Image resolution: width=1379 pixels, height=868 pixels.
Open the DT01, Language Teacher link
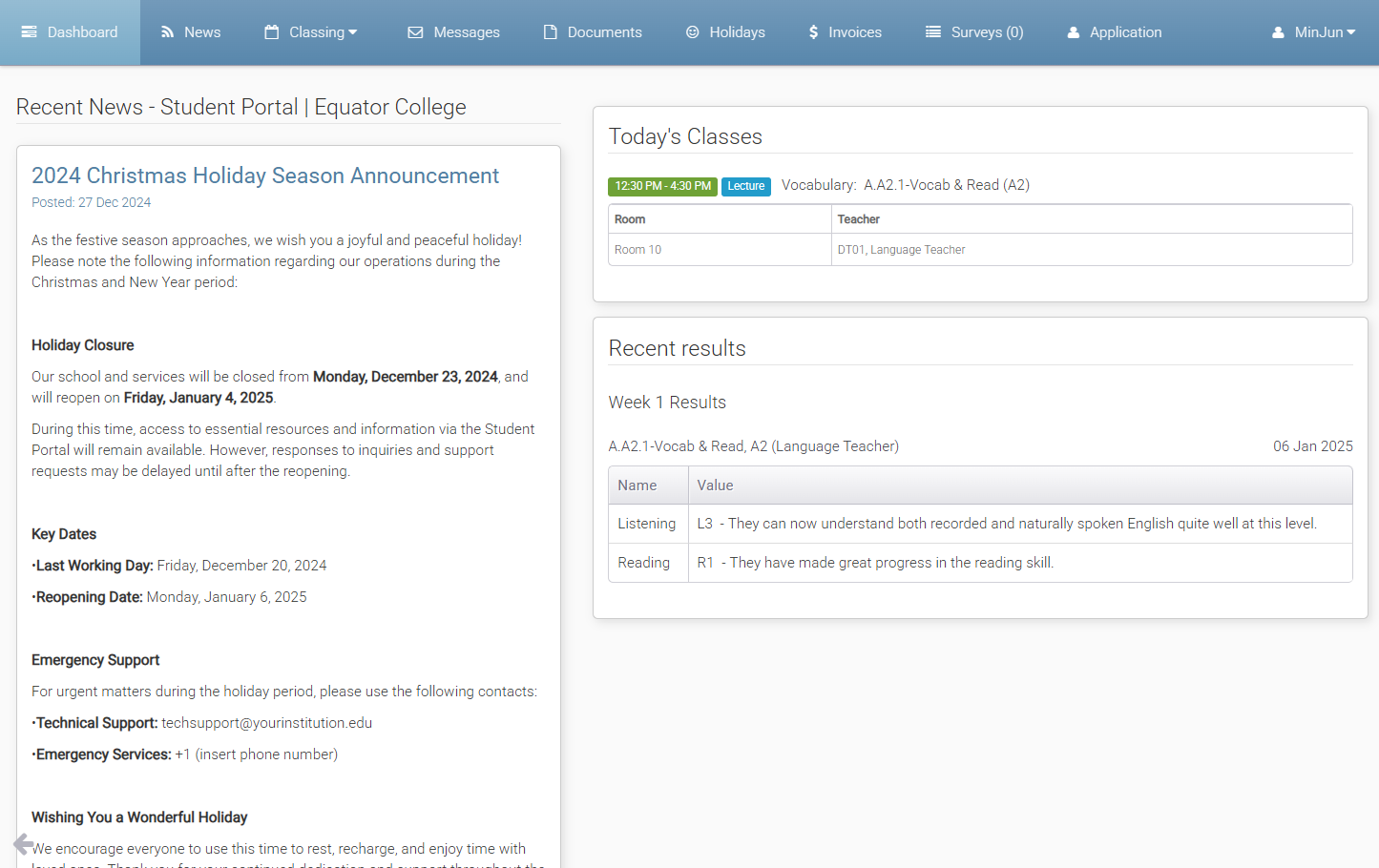[901, 250]
